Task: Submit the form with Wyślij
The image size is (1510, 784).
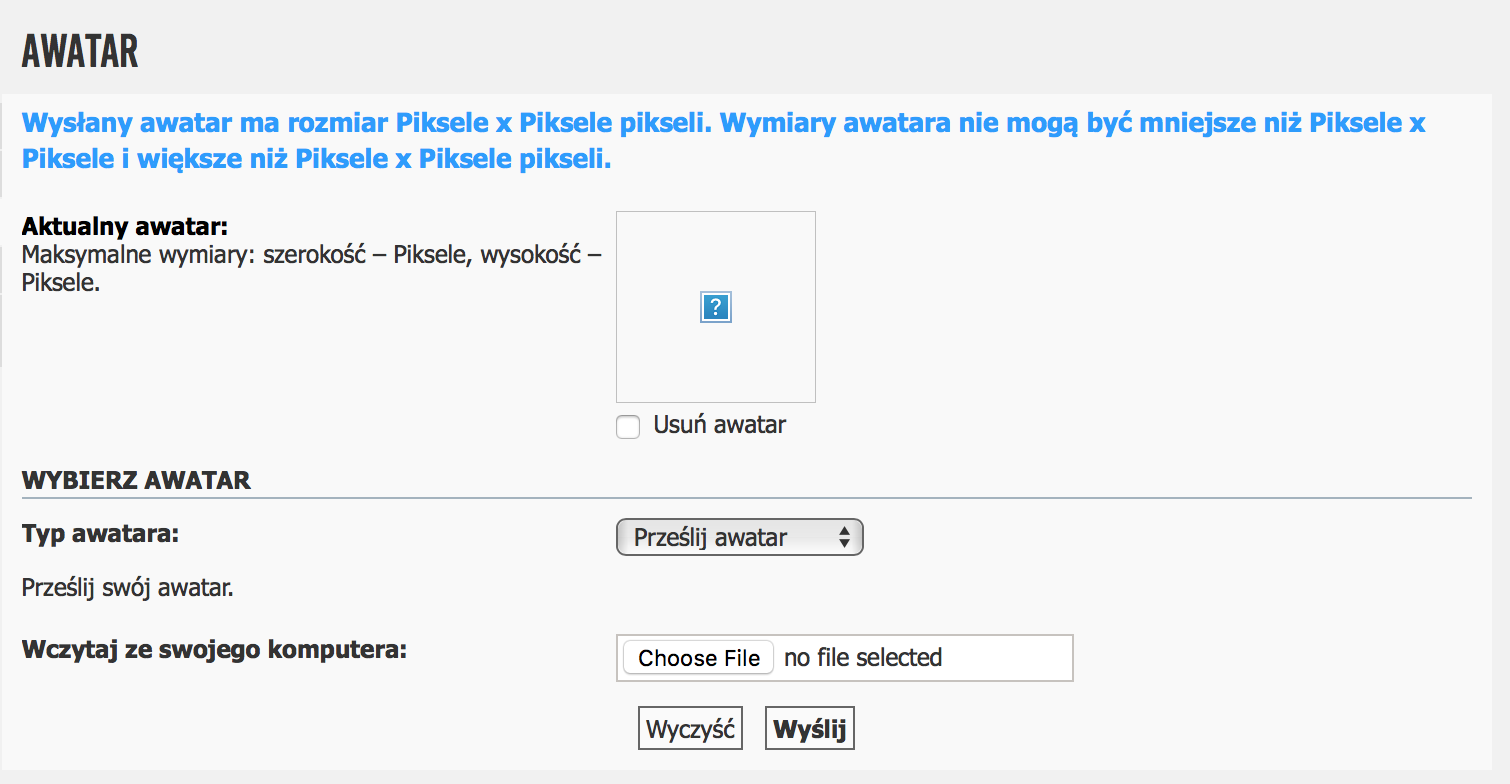Action: tap(810, 729)
